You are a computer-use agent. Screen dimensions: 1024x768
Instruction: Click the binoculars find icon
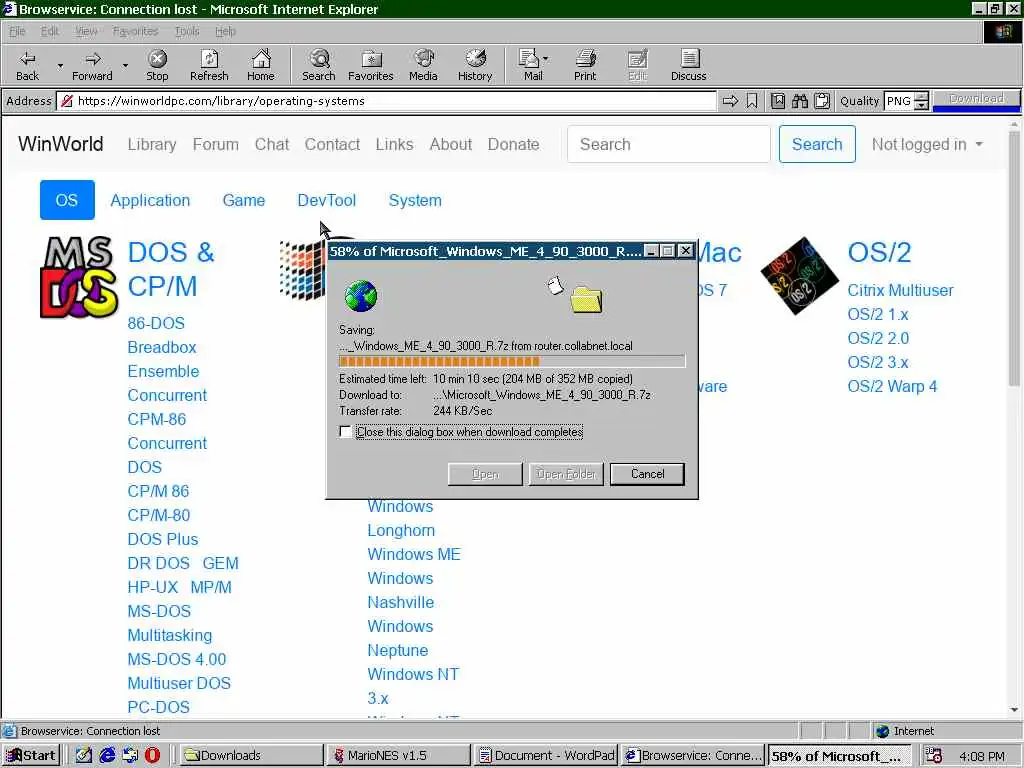tap(800, 101)
